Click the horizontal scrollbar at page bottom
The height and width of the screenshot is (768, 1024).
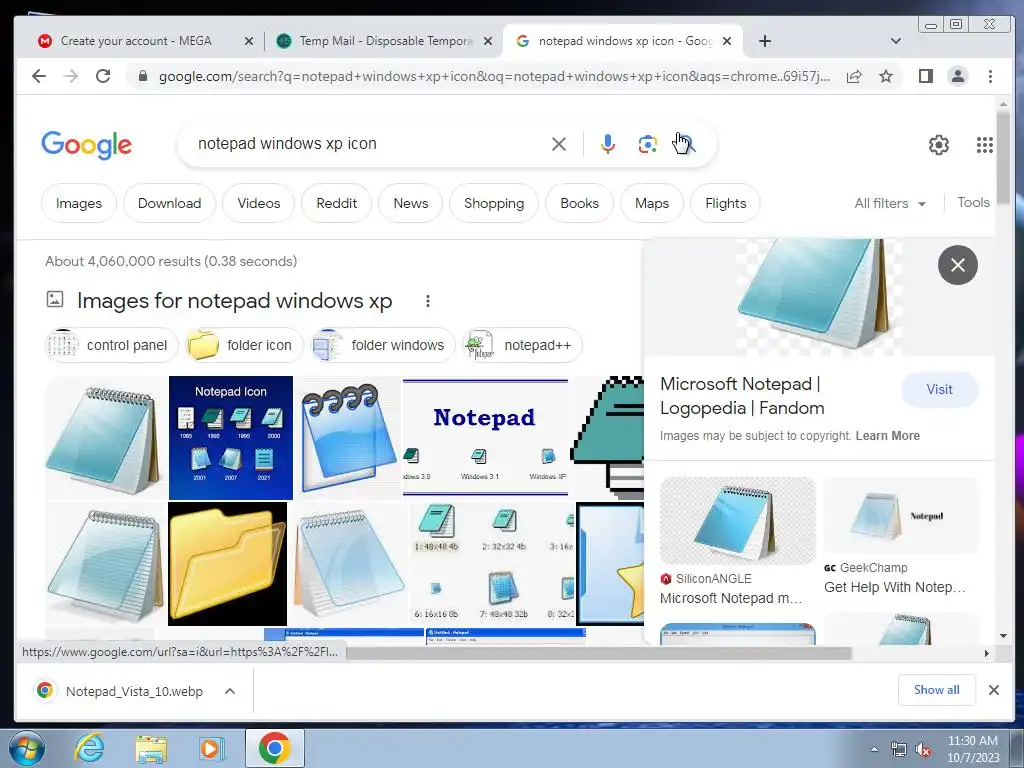click(598, 653)
